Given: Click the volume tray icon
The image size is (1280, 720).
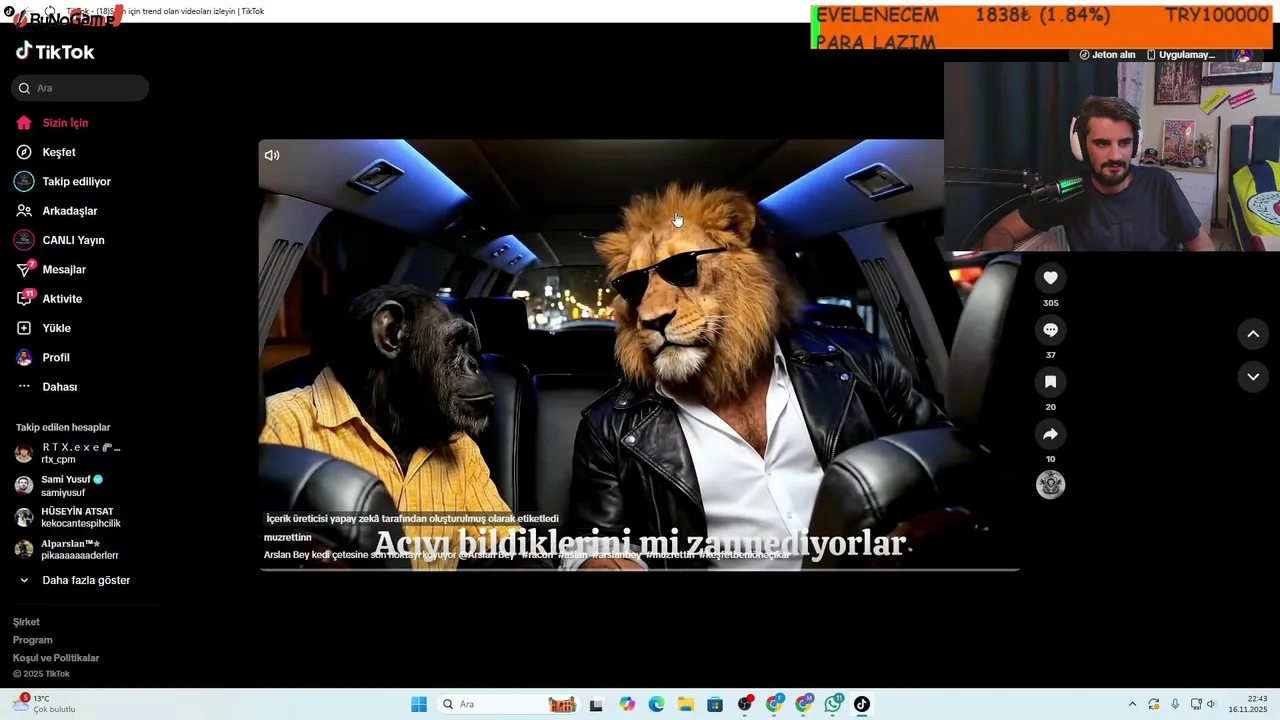Looking at the screenshot, I should tap(1211, 704).
